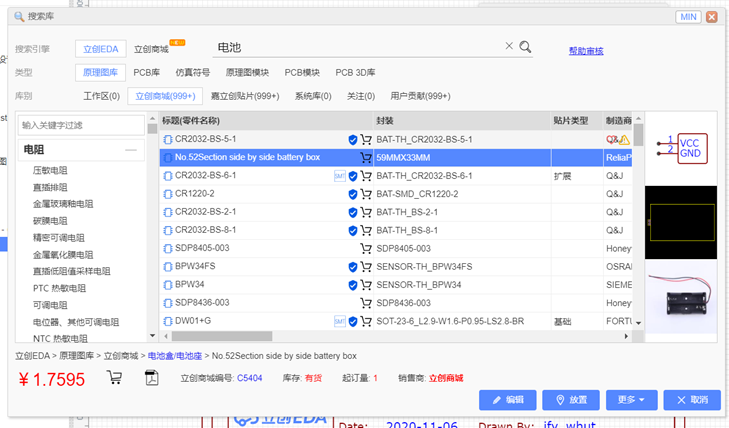
Task: Open the part number C5404 link
Action: pos(250,378)
